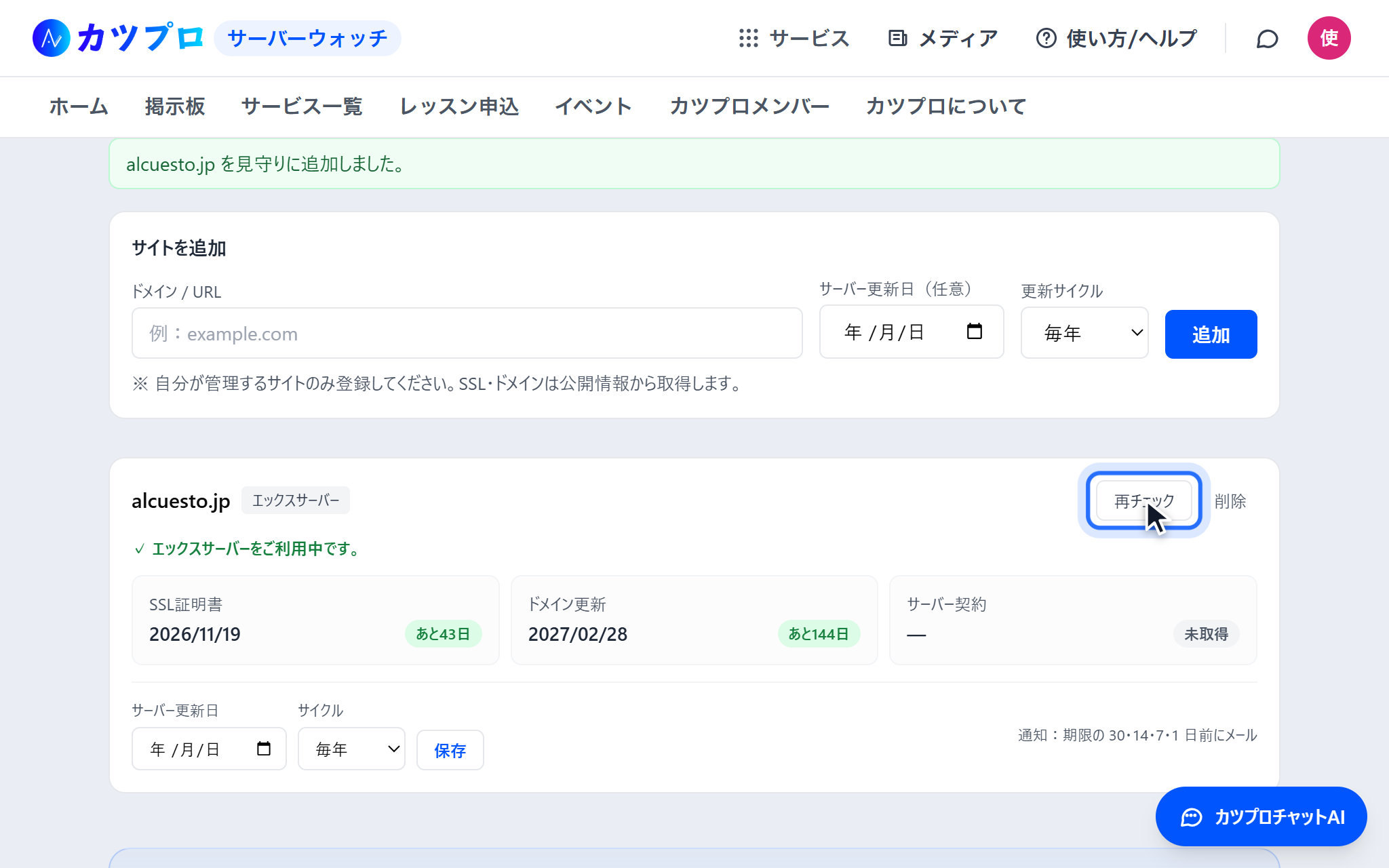Click the カツプロ round logo icon

[52, 38]
